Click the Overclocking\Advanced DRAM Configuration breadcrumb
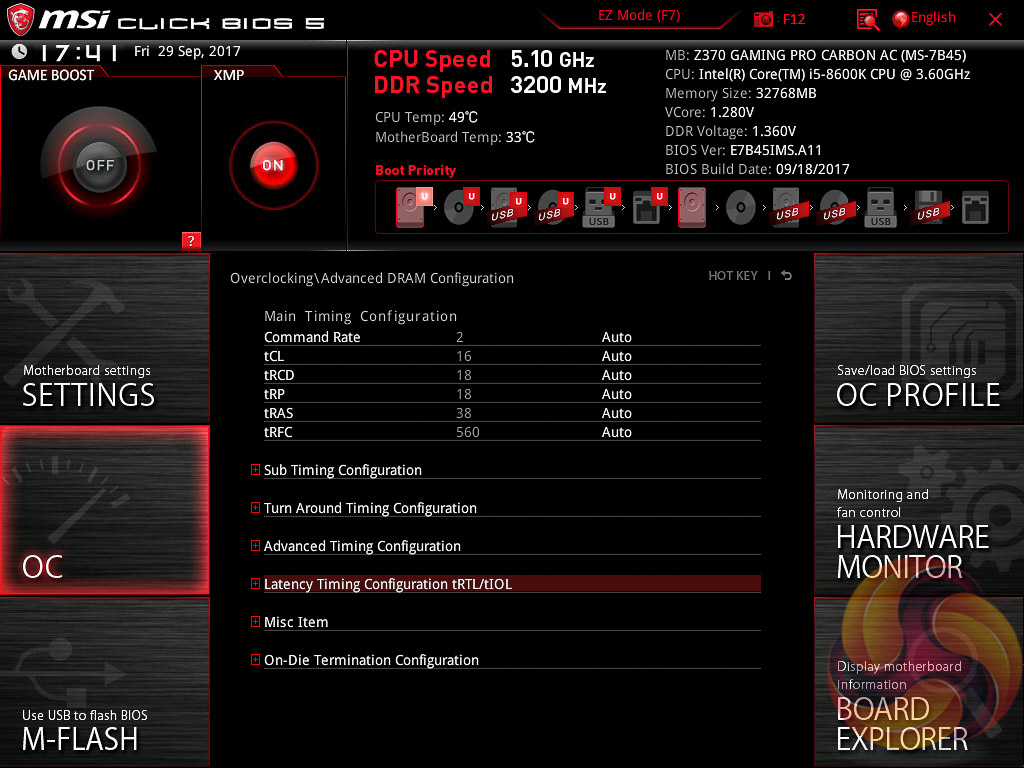The height and width of the screenshot is (768, 1024). [372, 278]
